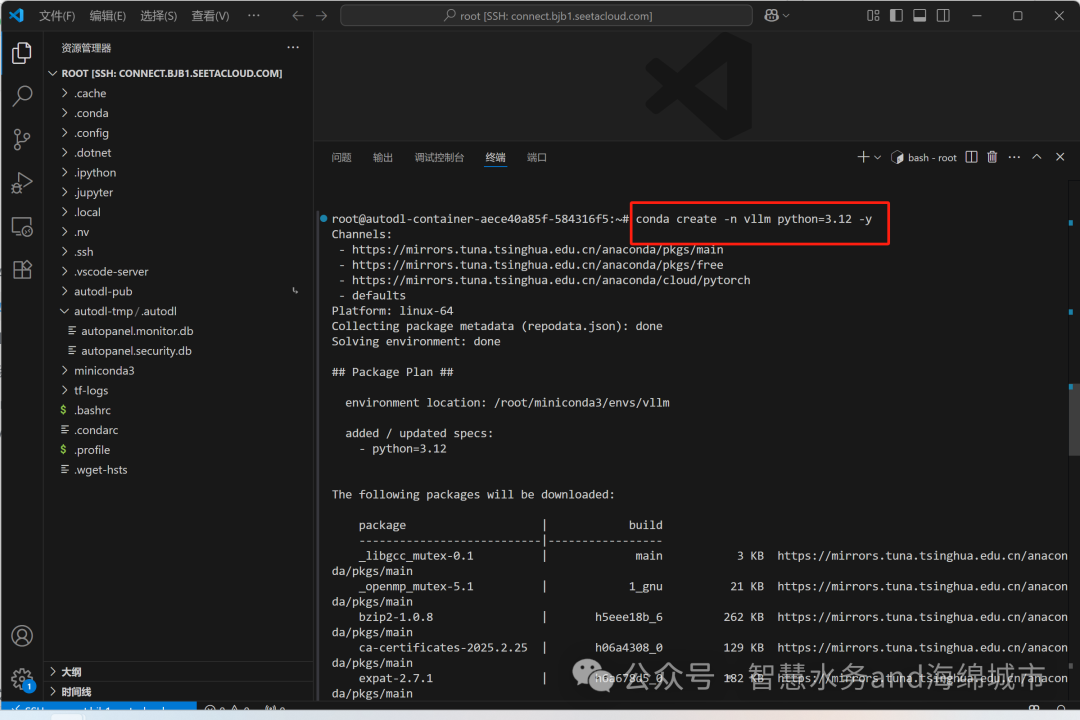Screen dimensions: 1080x720
Task: Select the bash - root terminal entry
Action: tap(924, 158)
